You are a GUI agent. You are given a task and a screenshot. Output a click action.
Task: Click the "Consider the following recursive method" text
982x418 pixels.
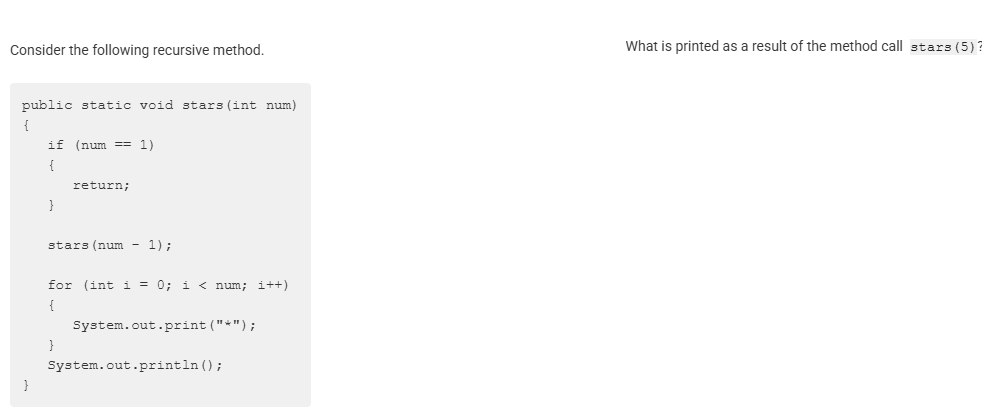(137, 50)
